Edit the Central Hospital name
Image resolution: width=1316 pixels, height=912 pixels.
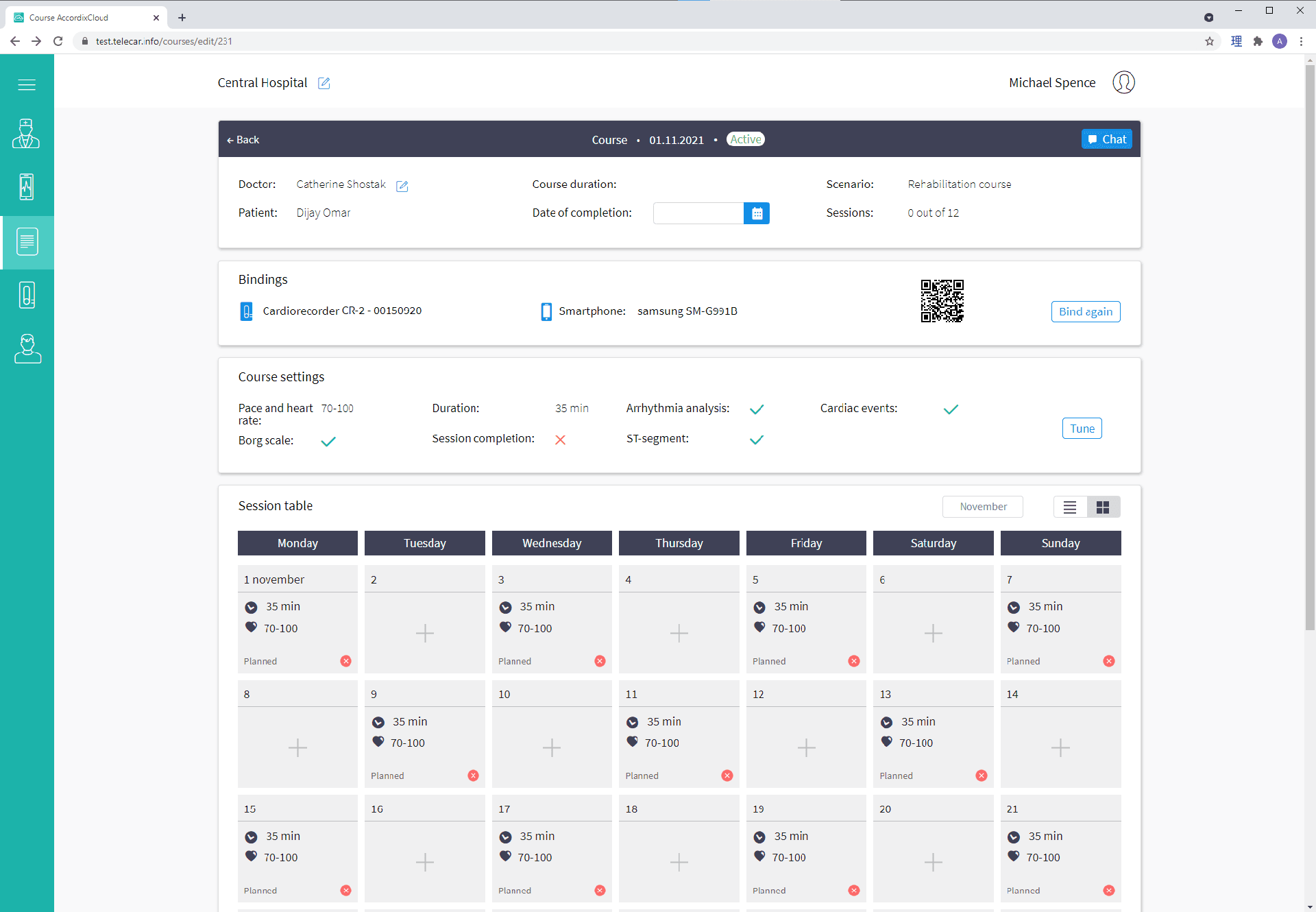point(324,83)
